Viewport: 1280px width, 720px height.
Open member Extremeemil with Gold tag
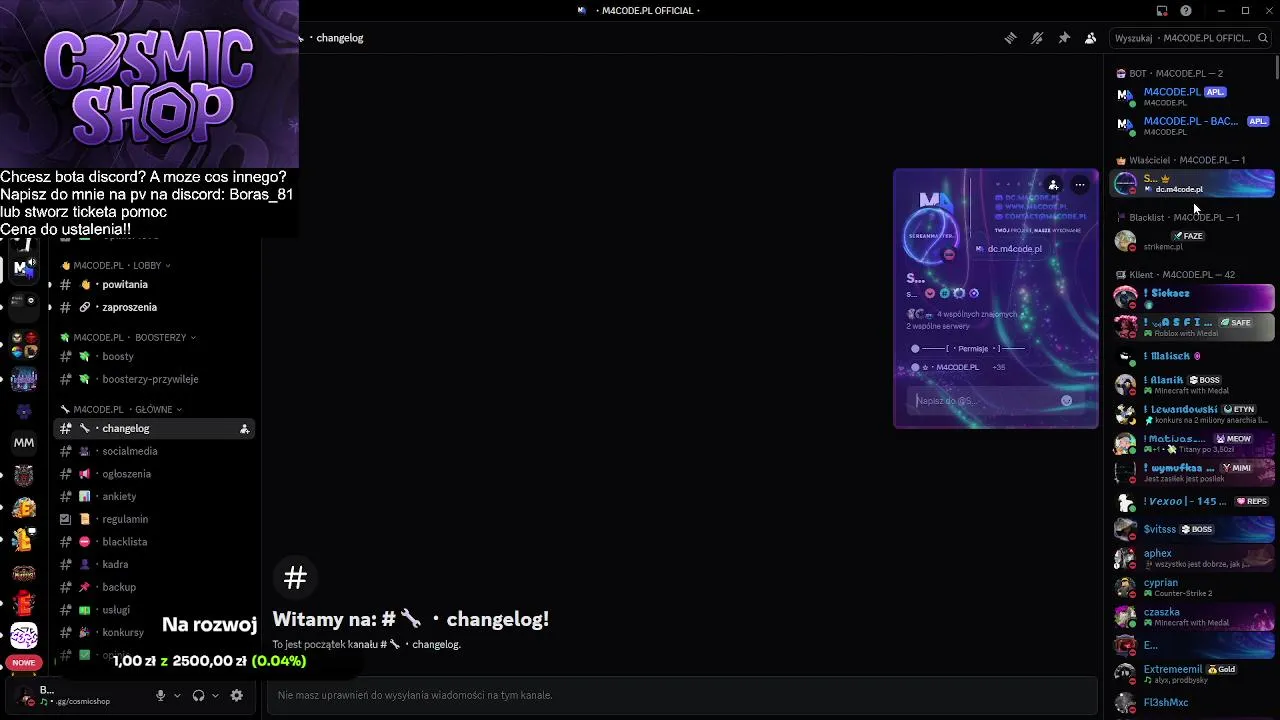click(1193, 674)
